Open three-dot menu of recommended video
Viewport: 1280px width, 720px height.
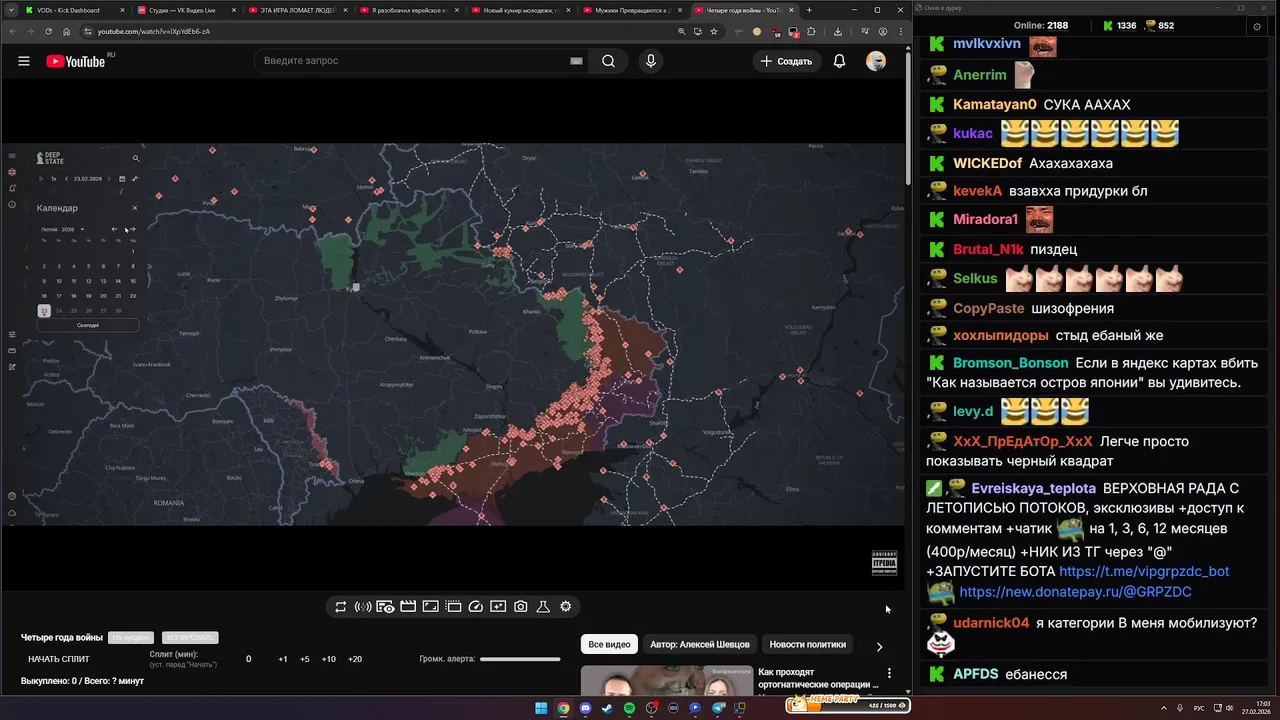889,673
